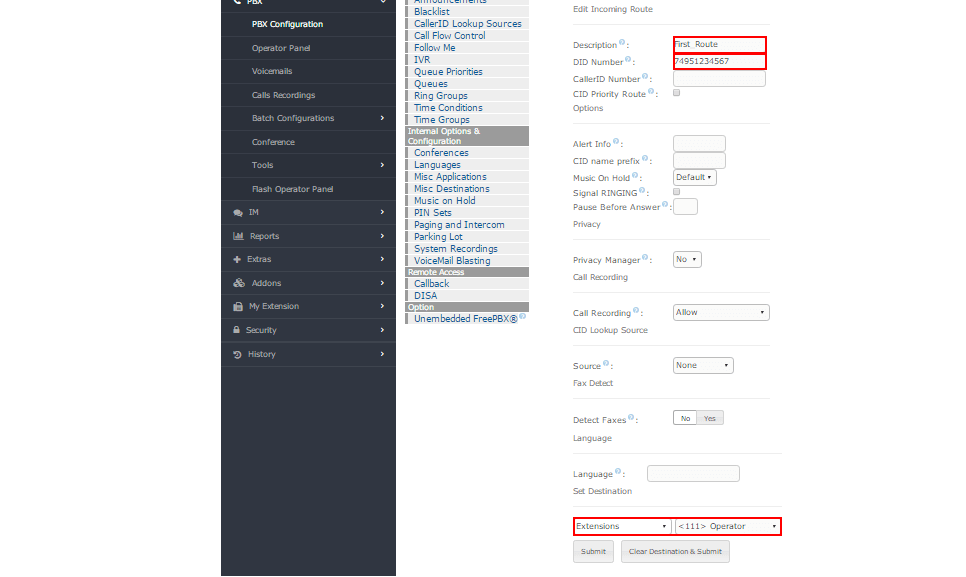Open the Call Recording Allow dropdown
Image resolution: width=966 pixels, height=577 pixels.
721,312
